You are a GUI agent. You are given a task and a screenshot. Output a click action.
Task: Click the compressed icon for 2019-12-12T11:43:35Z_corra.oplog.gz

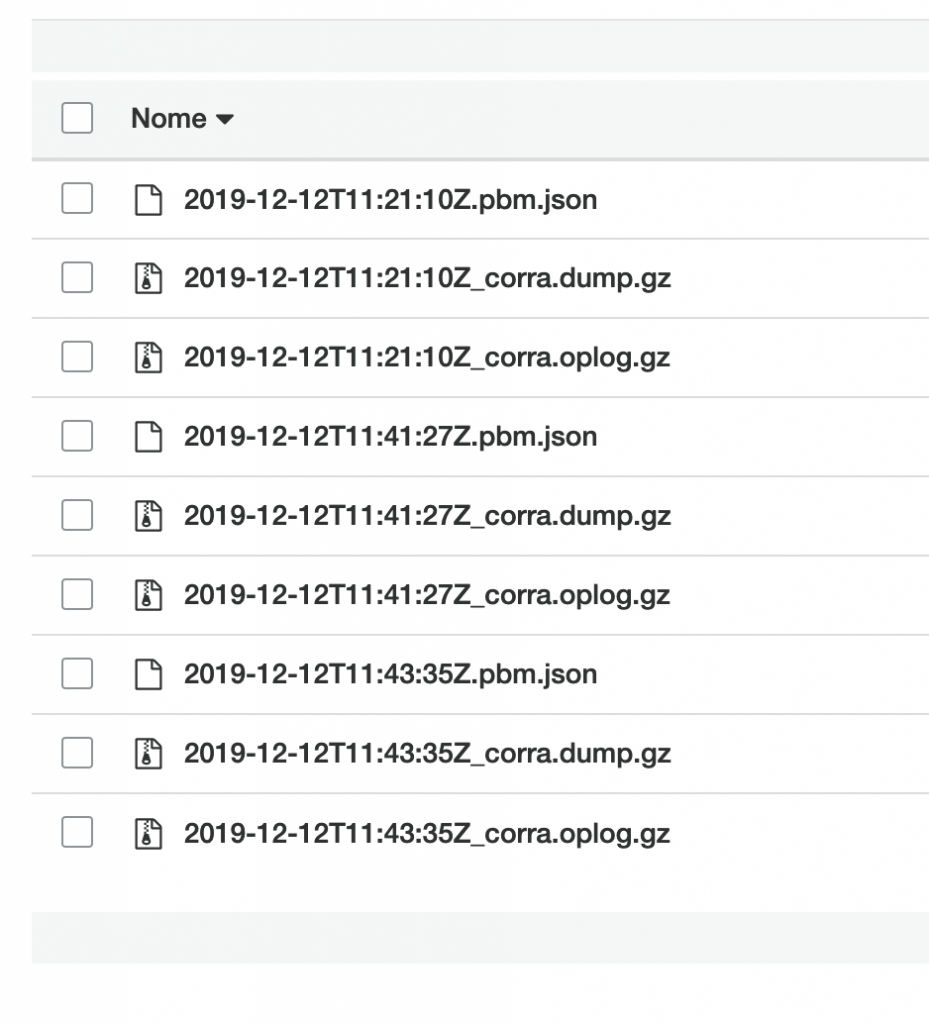[150, 832]
